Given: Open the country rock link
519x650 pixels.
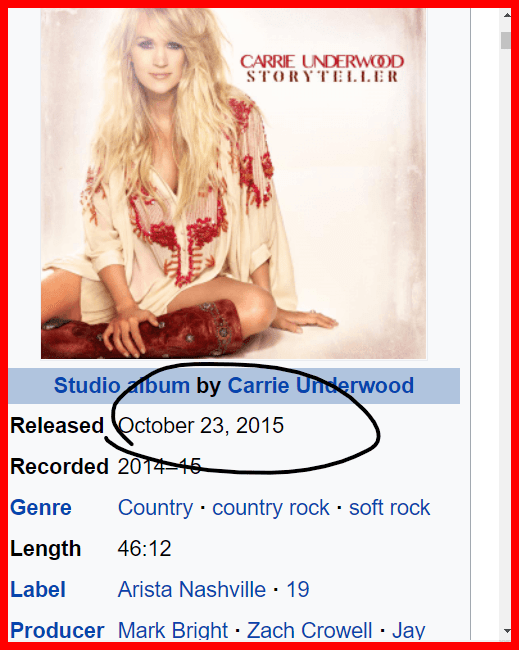Looking at the screenshot, I should click(271, 508).
